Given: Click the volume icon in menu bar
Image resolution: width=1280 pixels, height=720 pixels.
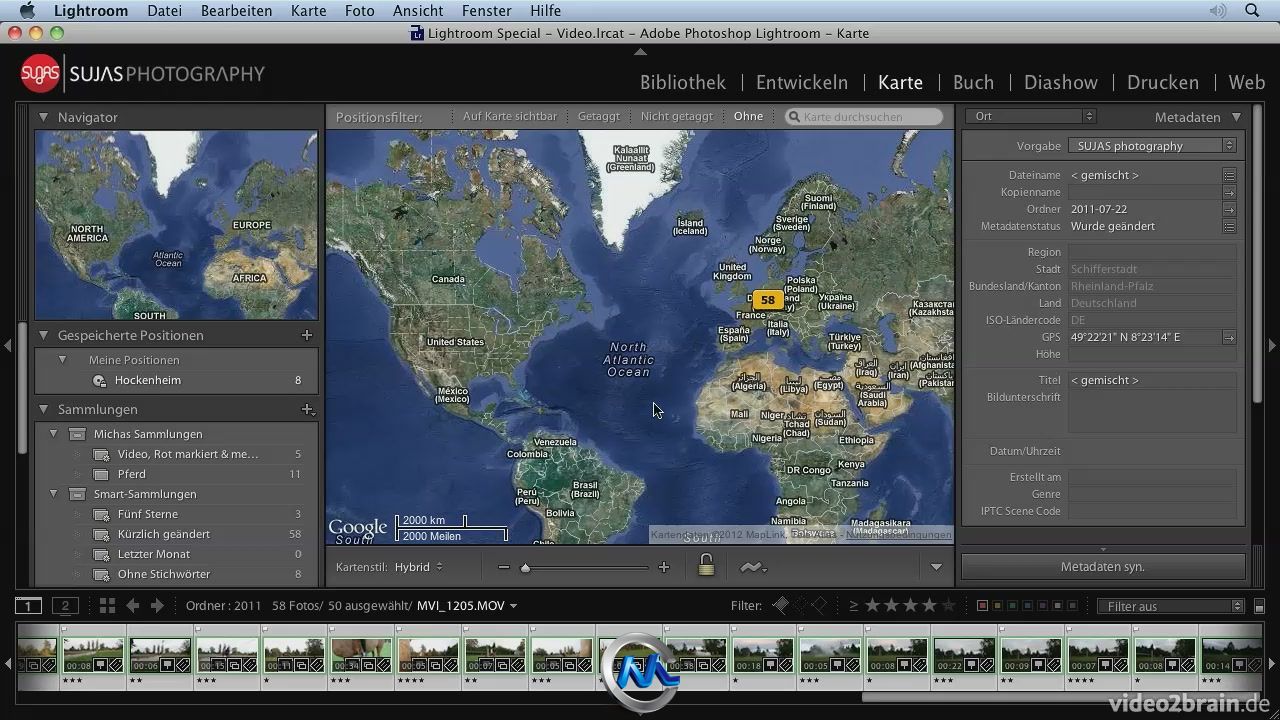Looking at the screenshot, I should 1217,11.
